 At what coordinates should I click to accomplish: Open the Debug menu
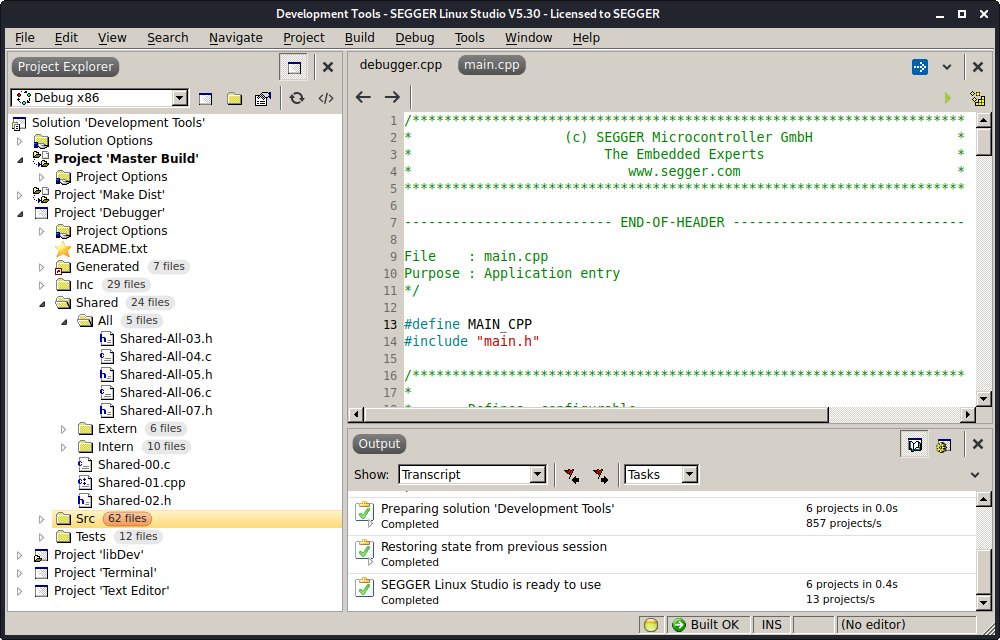415,38
